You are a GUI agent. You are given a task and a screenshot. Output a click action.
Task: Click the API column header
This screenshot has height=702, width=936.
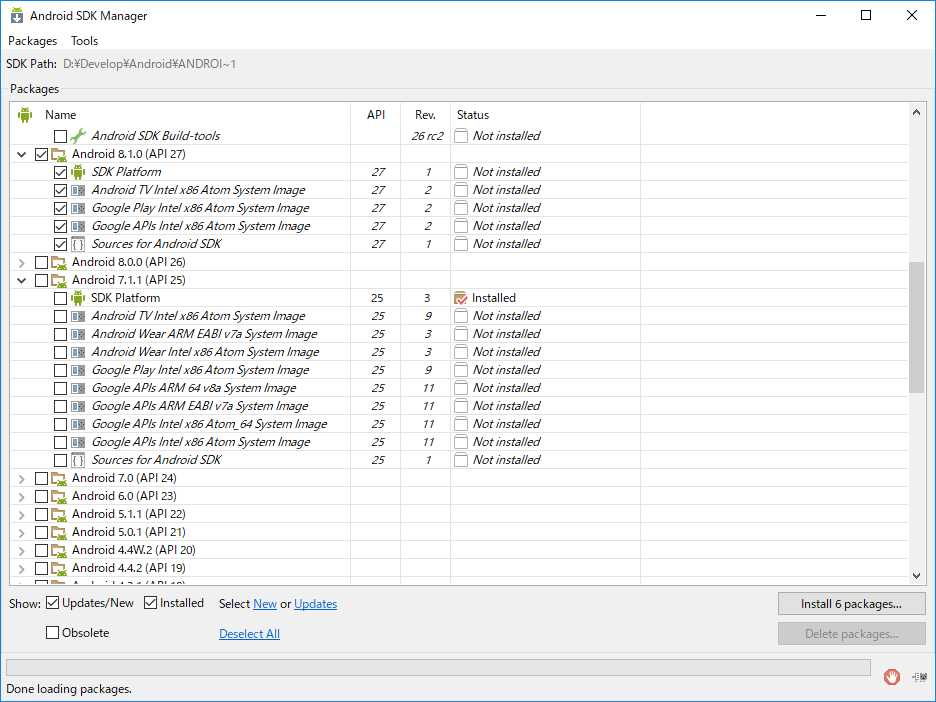(375, 115)
